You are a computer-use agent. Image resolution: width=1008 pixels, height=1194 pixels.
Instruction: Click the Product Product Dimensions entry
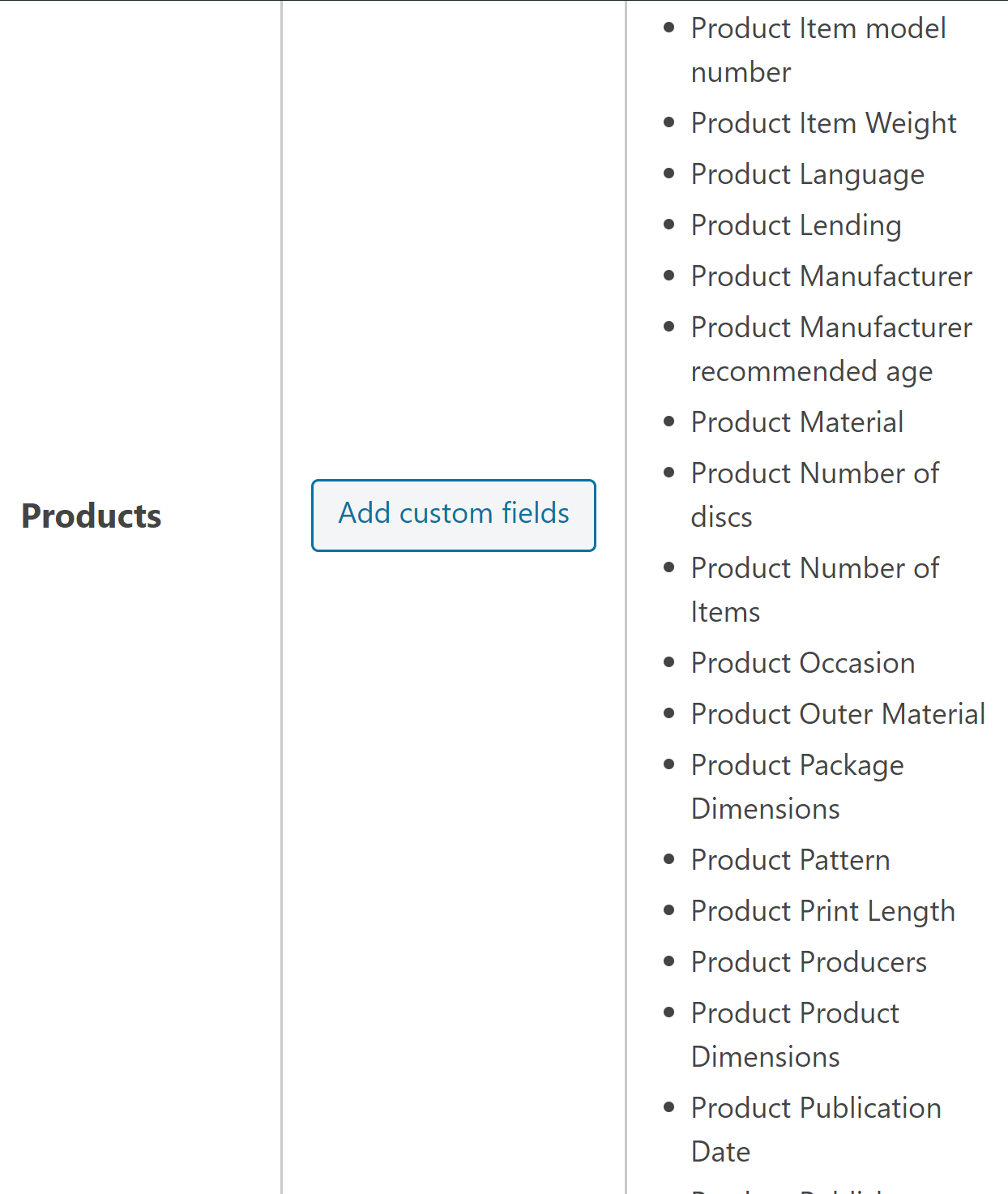(x=795, y=1013)
